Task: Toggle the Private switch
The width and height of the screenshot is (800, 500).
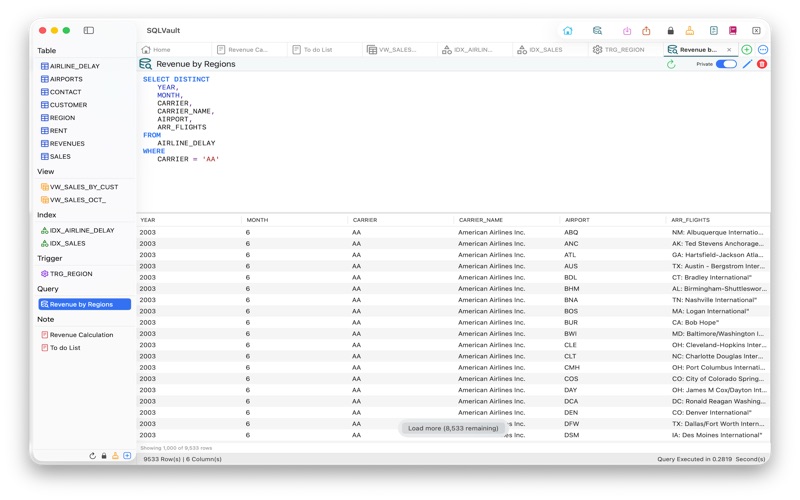Action: 726,64
